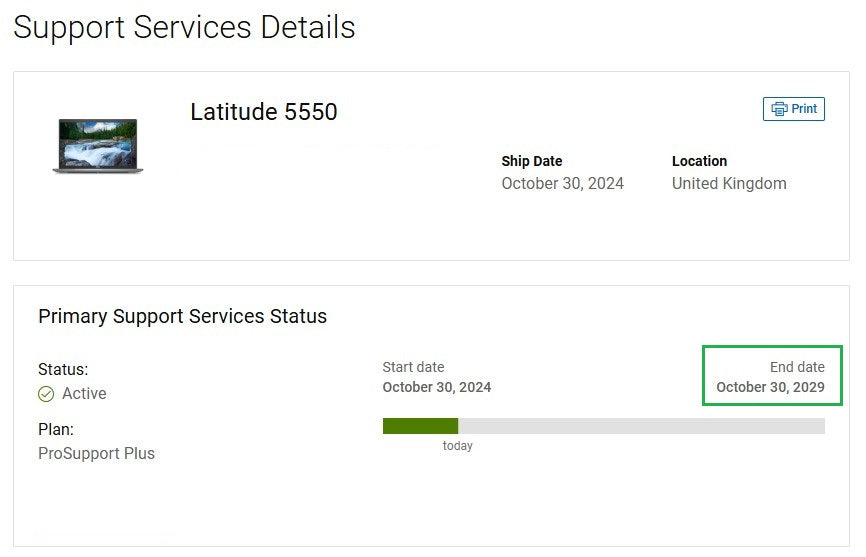866x557 pixels.
Task: Click the Location label
Action: pyautogui.click(x=699, y=161)
